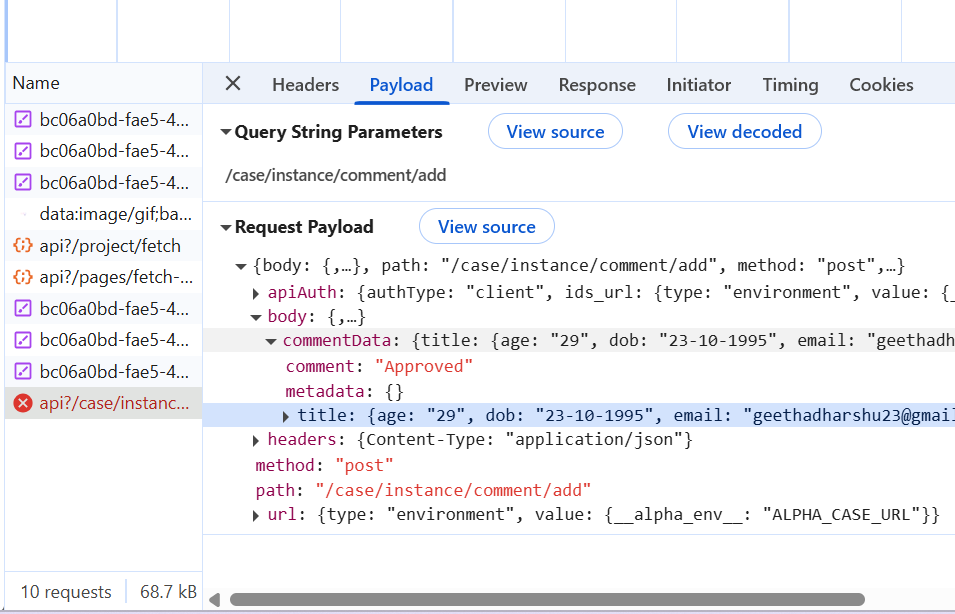
Task: Open the Preview tab
Action: tap(496, 85)
